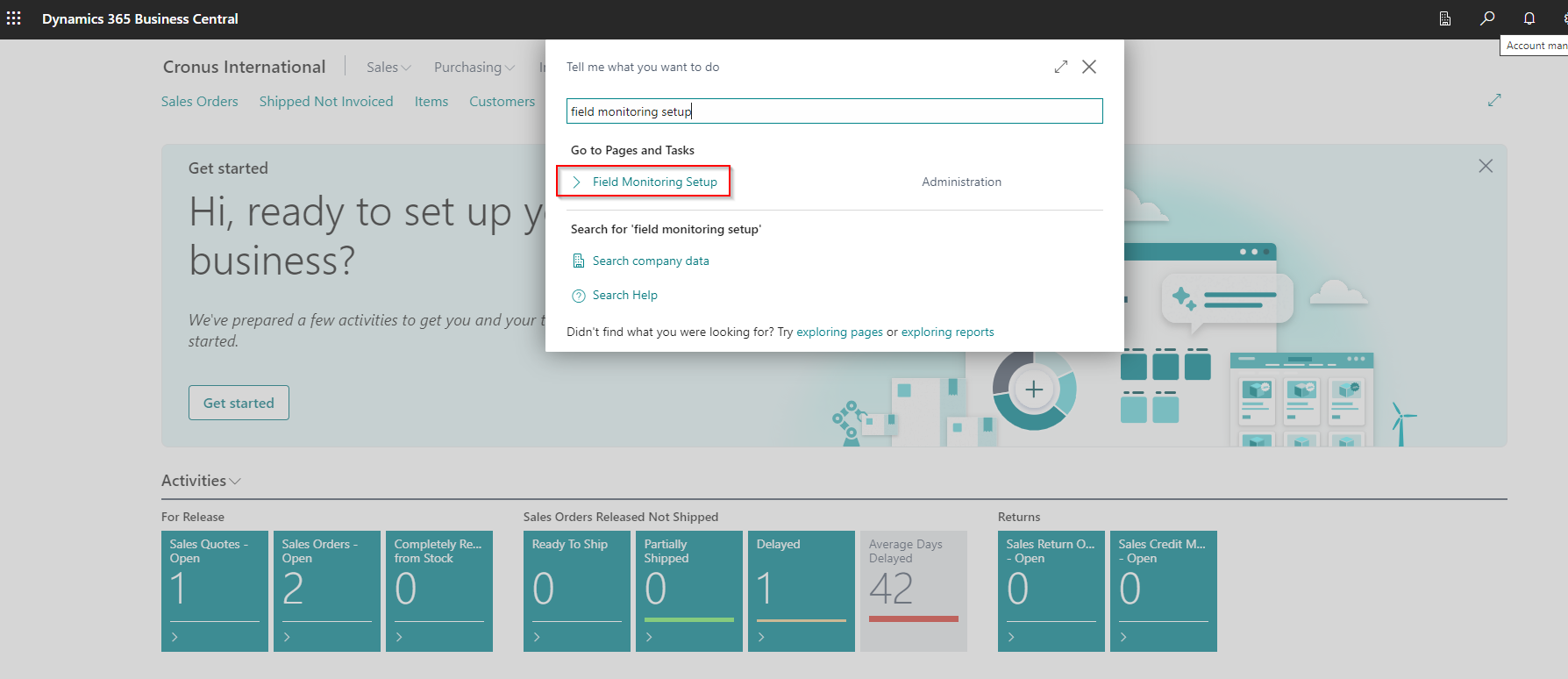Expand the Sales menu dropdown
This screenshot has width=1568, height=679.
(388, 67)
